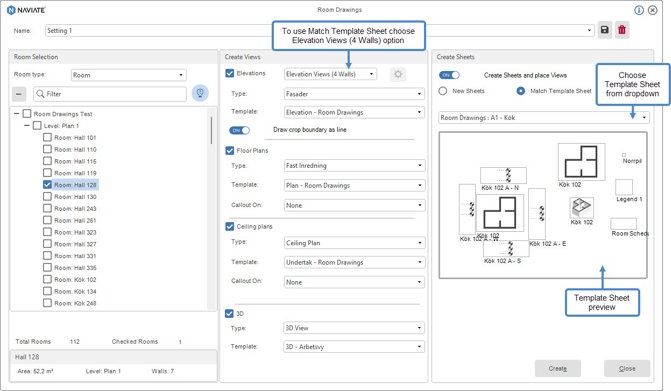This screenshot has height=391, width=671.
Task: Check Room: Kök 102
Action: point(48,279)
